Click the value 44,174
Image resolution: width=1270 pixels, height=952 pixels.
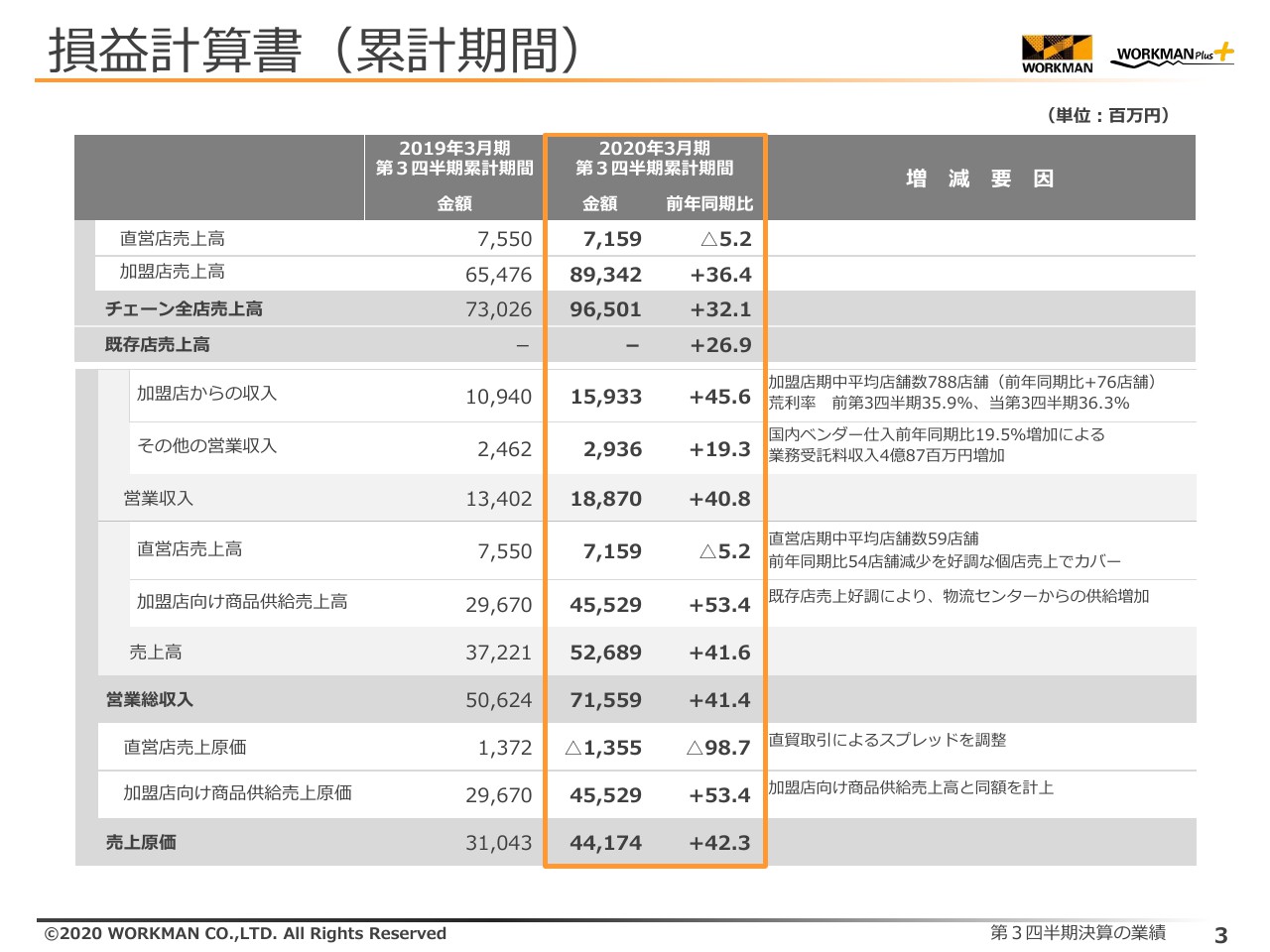tap(605, 843)
